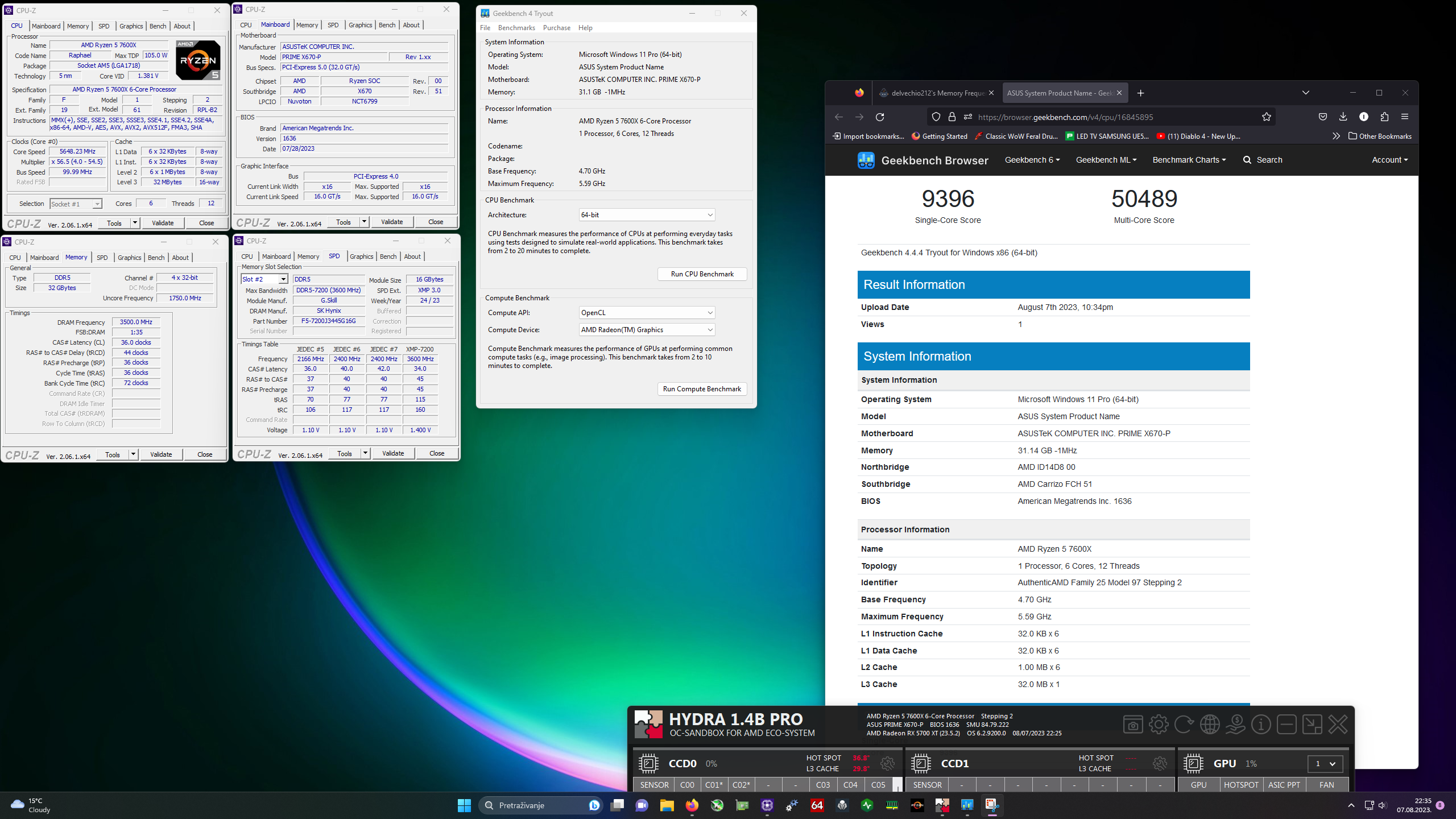1456x819 pixels.
Task: Open the Benchmarks menu in Geekbench
Action: pos(516,28)
